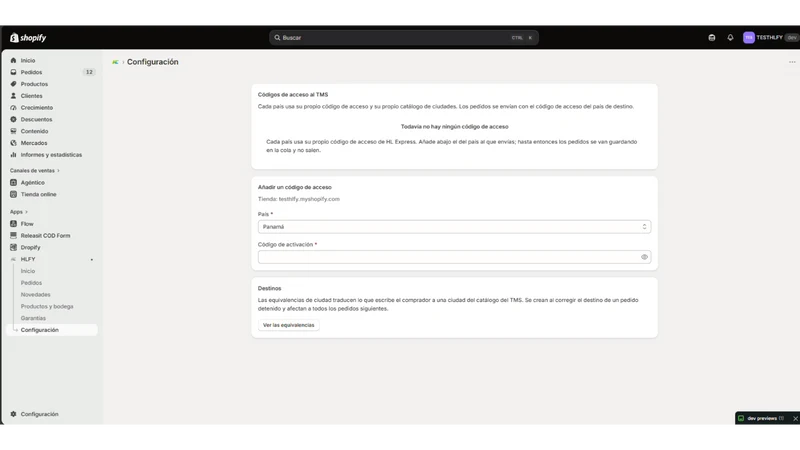Click the Crecimiento icon
Viewport: 800px width, 450px height.
13,108
